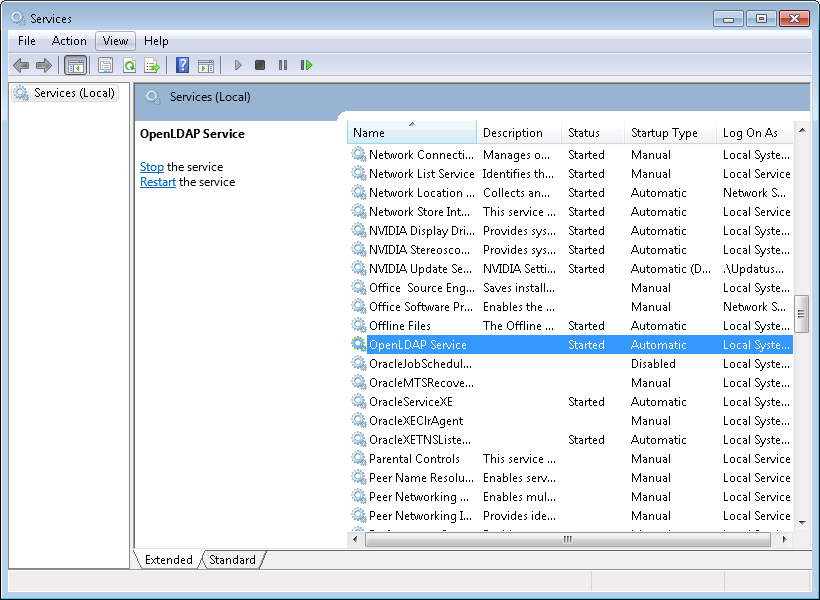Screen dimensions: 820x600
Task: Select the gear icon of Parental Controls
Action: 358,458
